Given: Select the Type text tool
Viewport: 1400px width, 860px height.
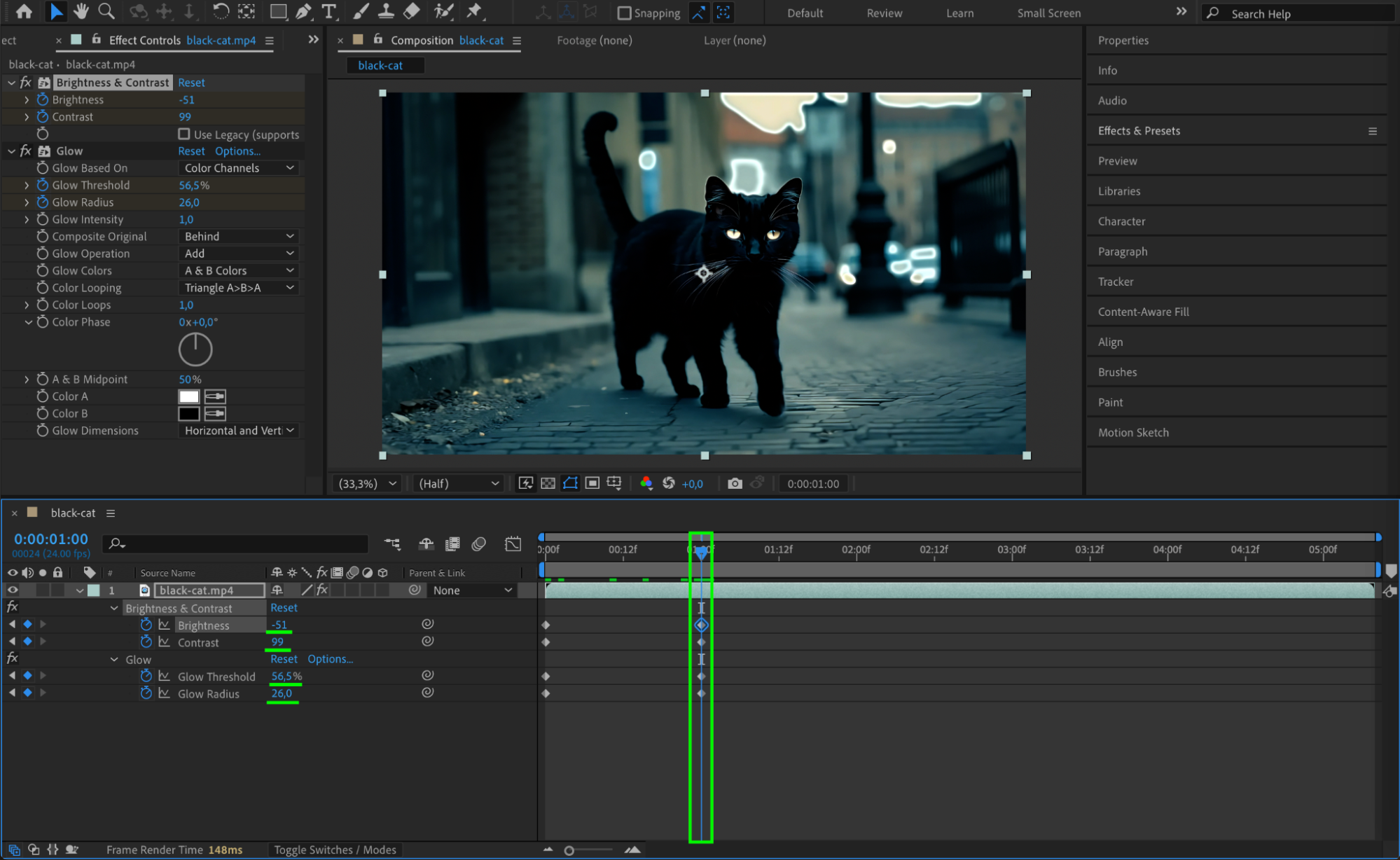Looking at the screenshot, I should tap(328, 11).
